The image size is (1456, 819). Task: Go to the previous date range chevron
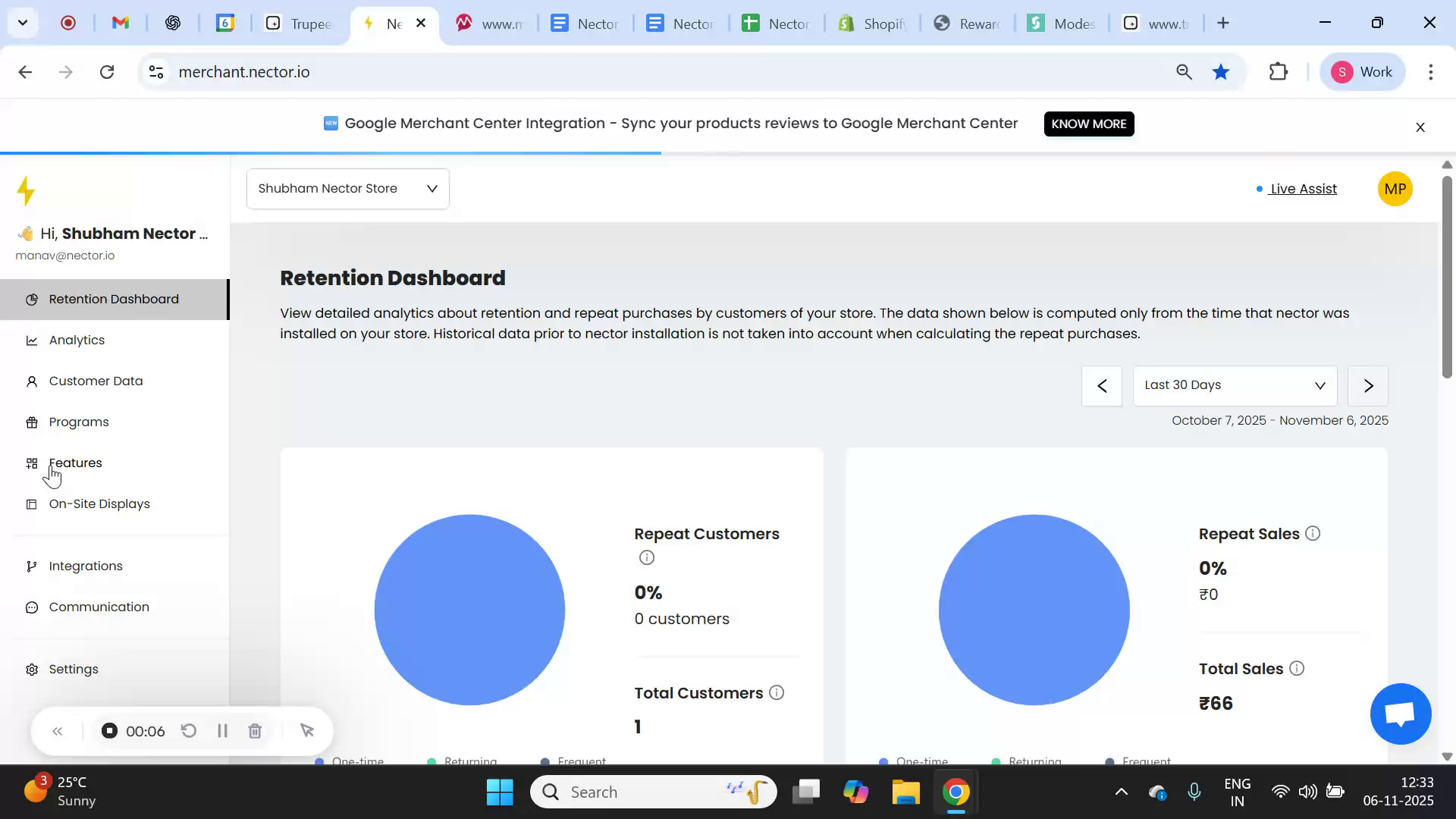coord(1101,385)
